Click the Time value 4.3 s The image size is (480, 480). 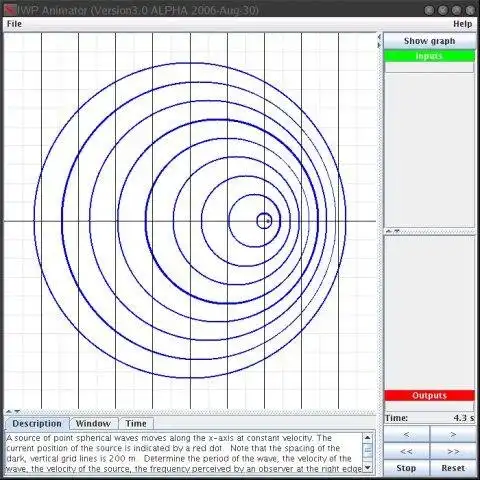tap(464, 418)
